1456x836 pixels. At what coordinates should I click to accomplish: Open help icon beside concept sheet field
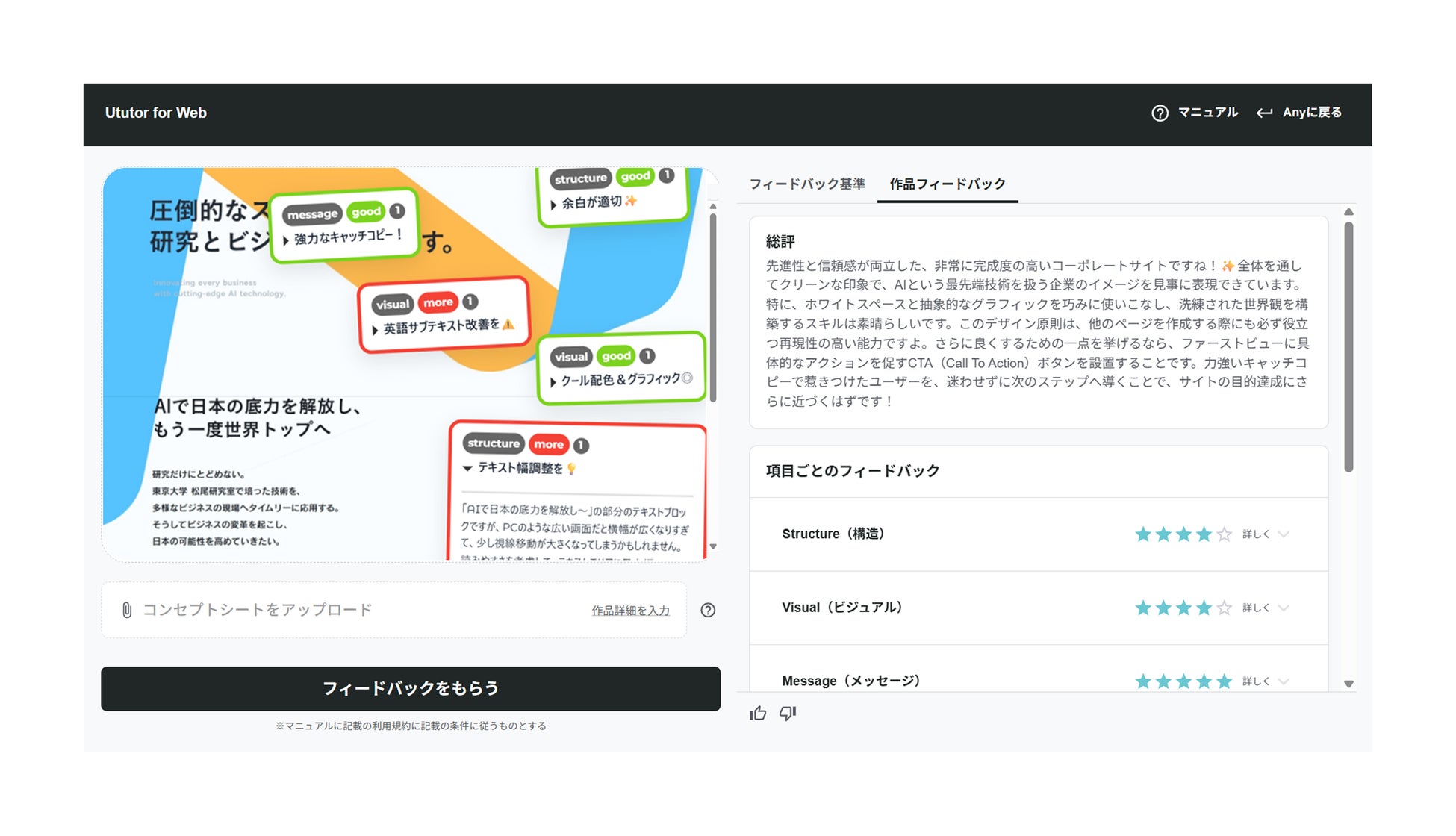coord(708,610)
